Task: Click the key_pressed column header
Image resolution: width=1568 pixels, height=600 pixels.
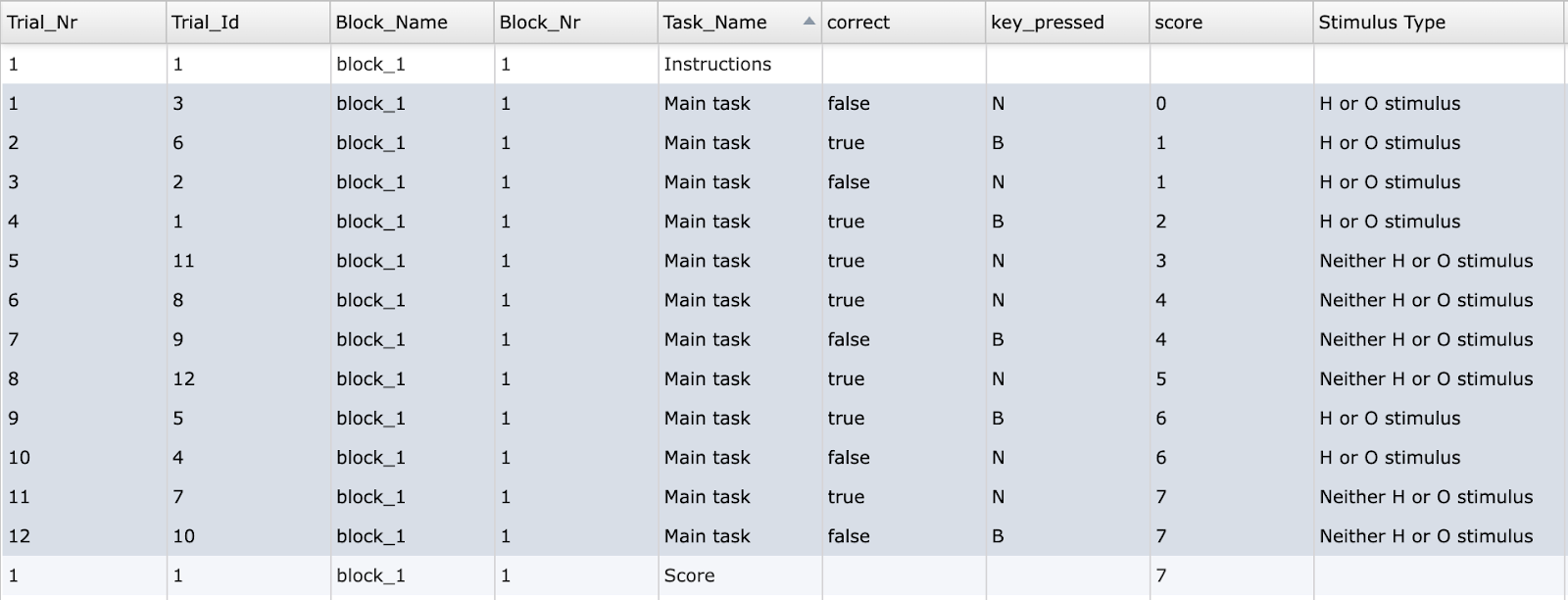Action: tap(1066, 22)
